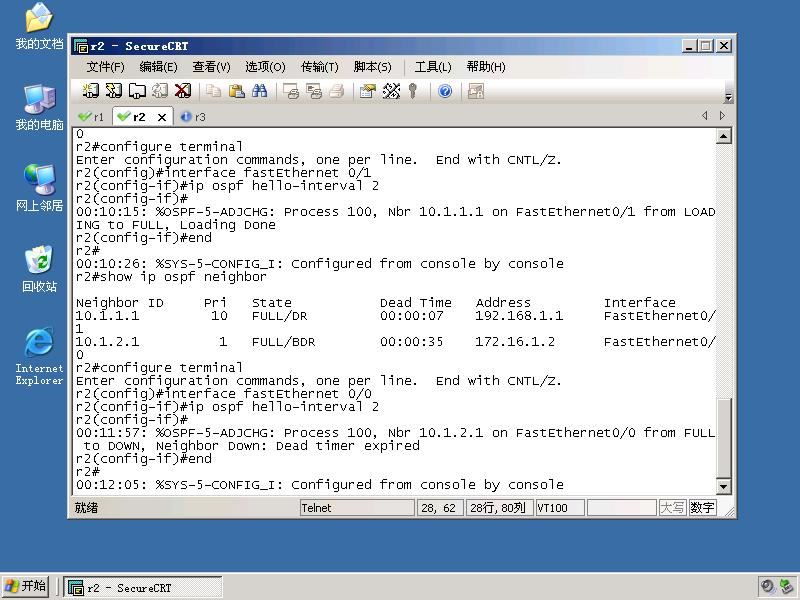Screen dimensions: 800x600
Task: Expand the toolbar options overflow arrow
Action: tap(729, 97)
